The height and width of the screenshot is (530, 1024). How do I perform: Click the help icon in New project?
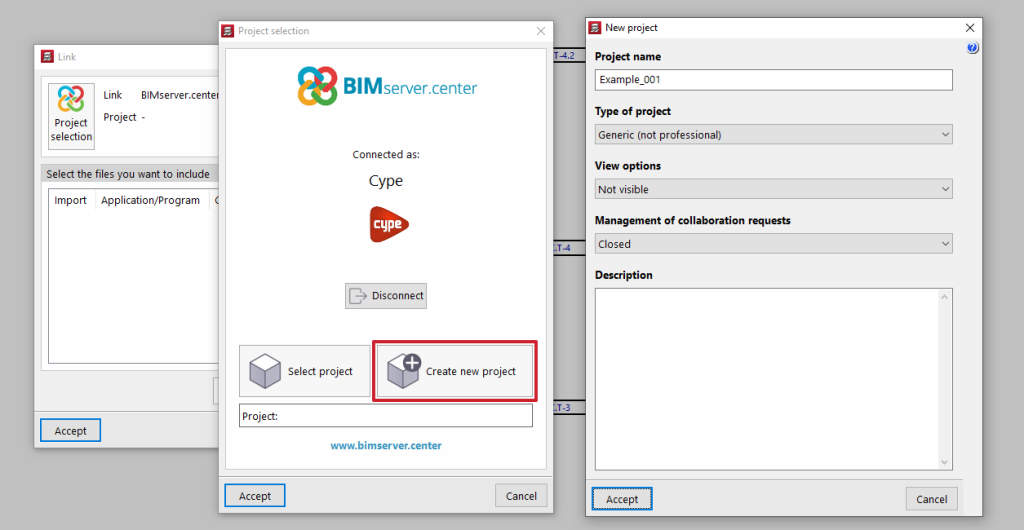pyautogui.click(x=972, y=48)
